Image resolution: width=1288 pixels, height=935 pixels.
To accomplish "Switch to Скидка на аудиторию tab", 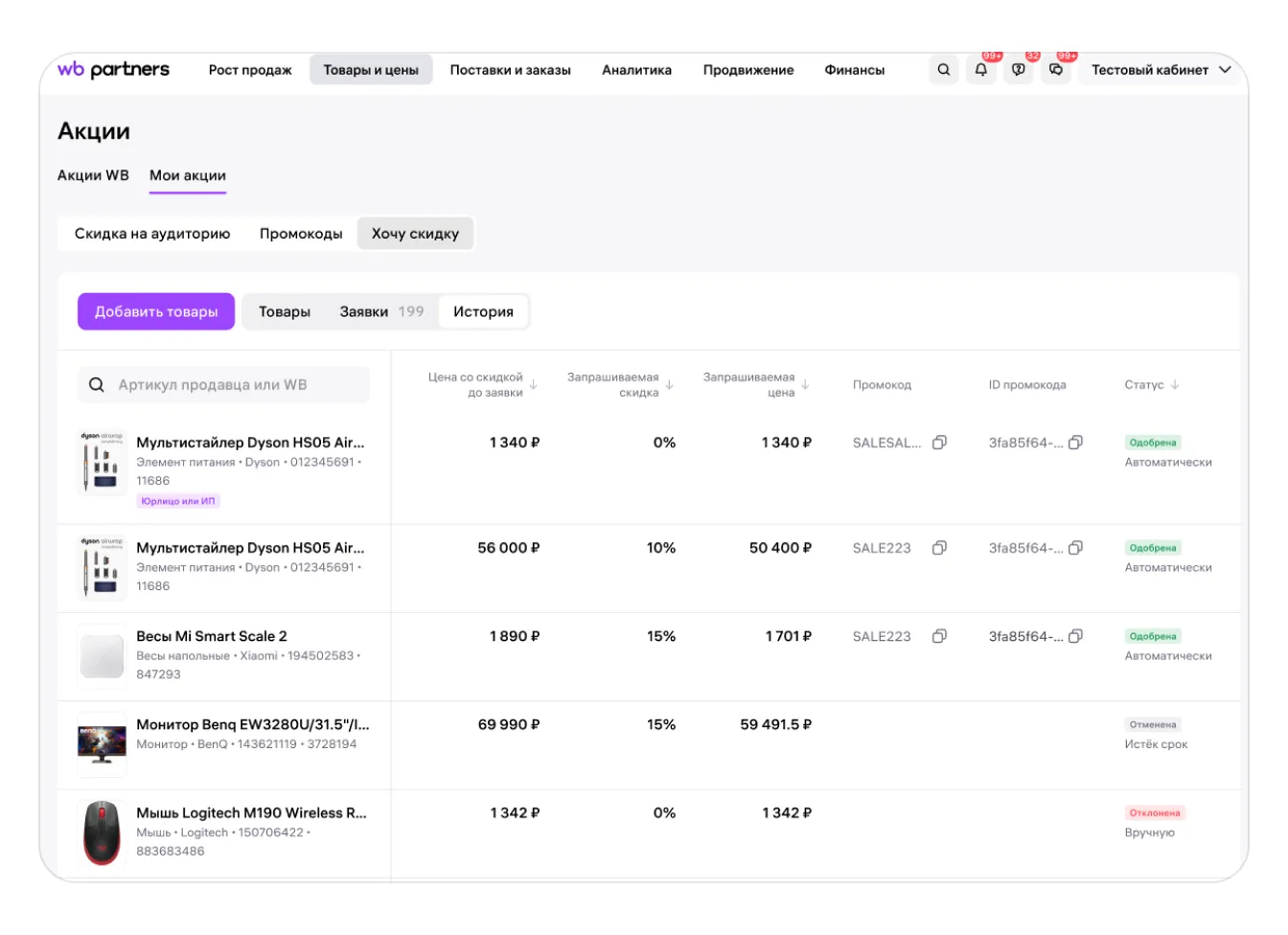I will pyautogui.click(x=152, y=234).
